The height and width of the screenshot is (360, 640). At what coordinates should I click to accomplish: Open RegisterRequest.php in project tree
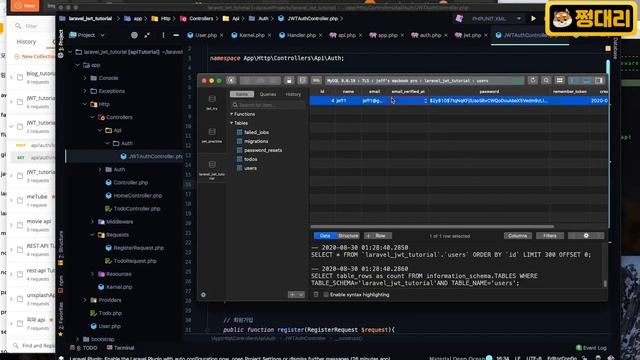(135, 248)
